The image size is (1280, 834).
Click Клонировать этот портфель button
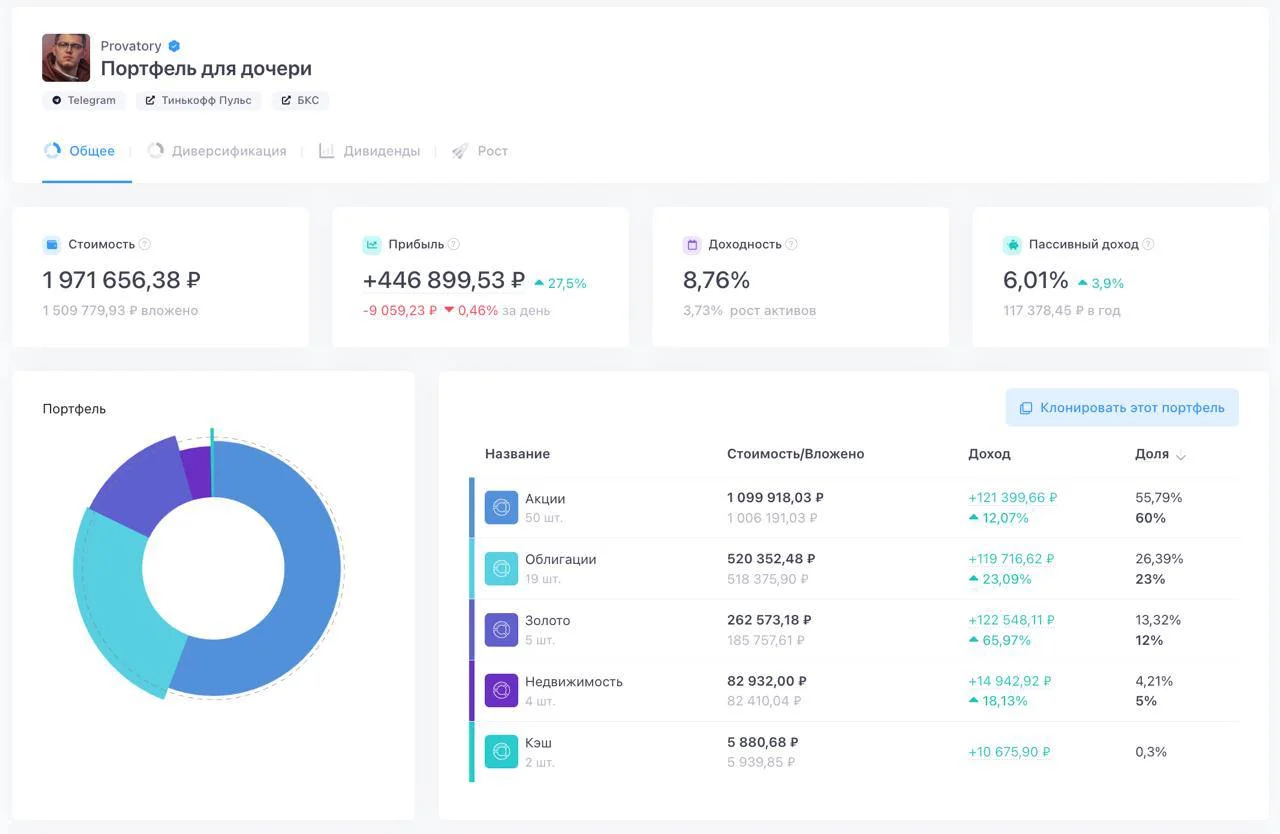point(1122,408)
